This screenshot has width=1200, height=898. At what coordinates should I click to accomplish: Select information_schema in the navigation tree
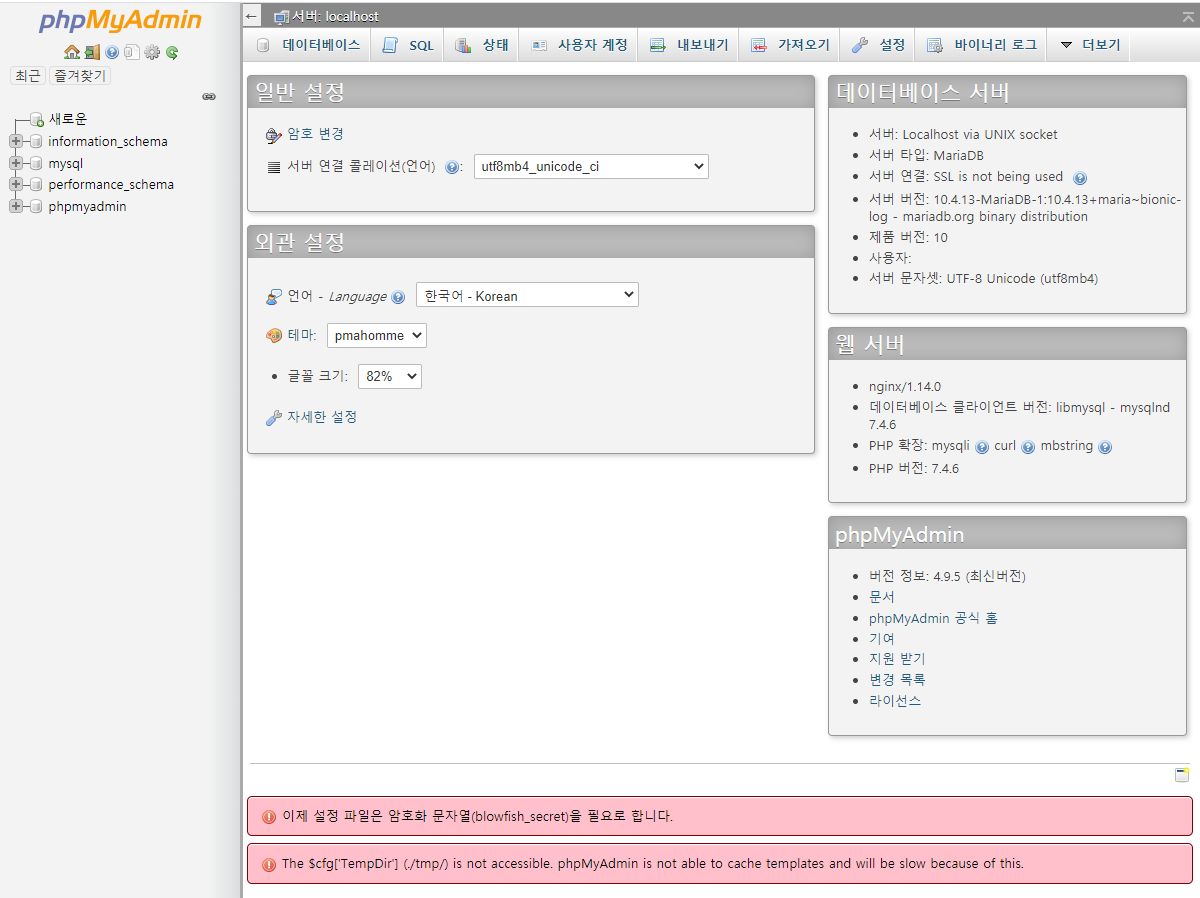click(x=108, y=141)
